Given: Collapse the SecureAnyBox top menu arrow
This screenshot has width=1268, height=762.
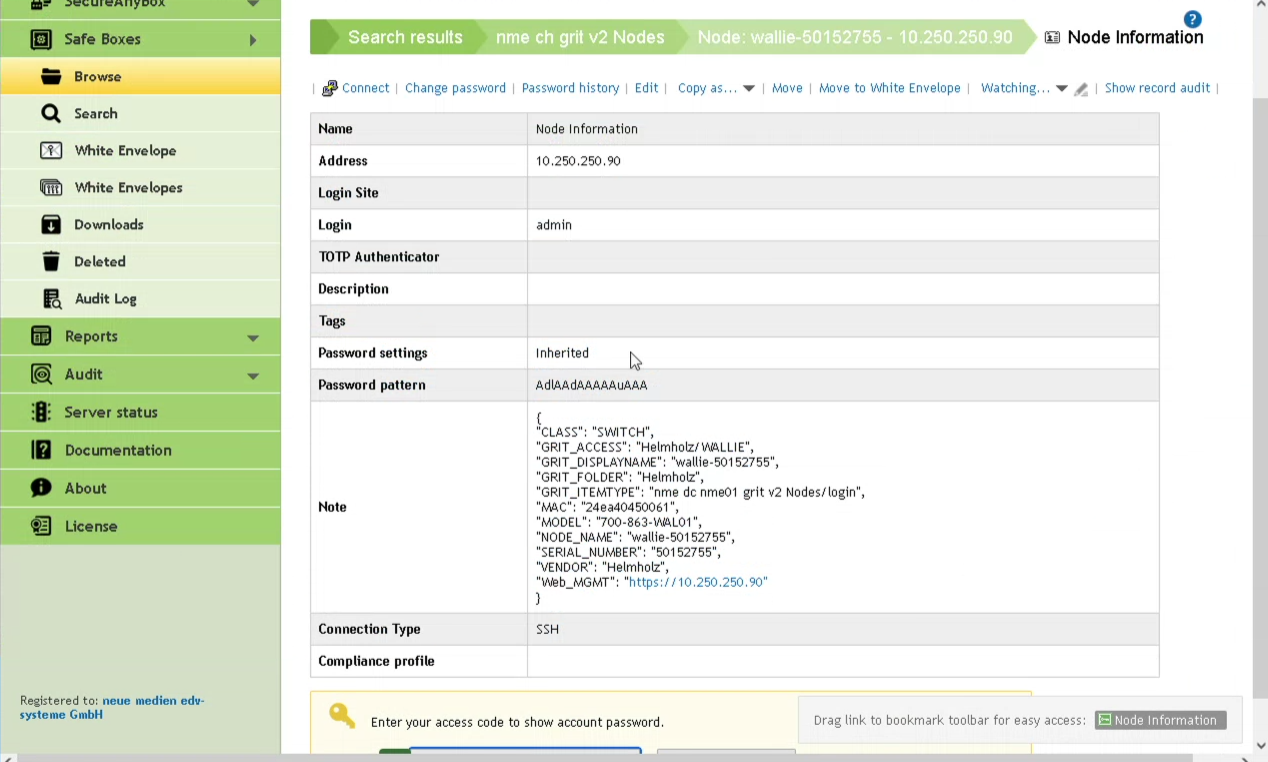Looking at the screenshot, I should [x=253, y=4].
